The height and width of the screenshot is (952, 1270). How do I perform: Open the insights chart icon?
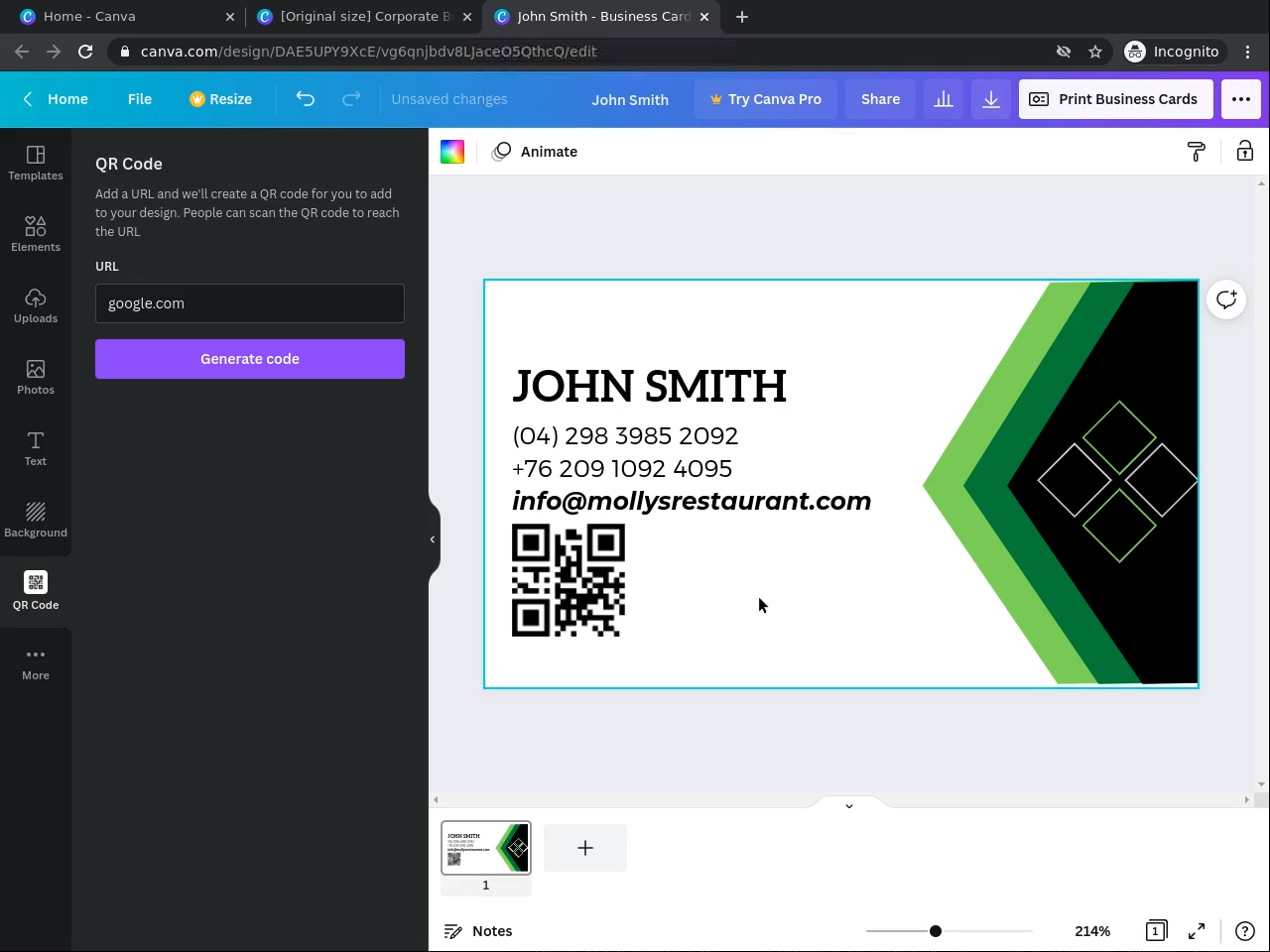point(944,99)
